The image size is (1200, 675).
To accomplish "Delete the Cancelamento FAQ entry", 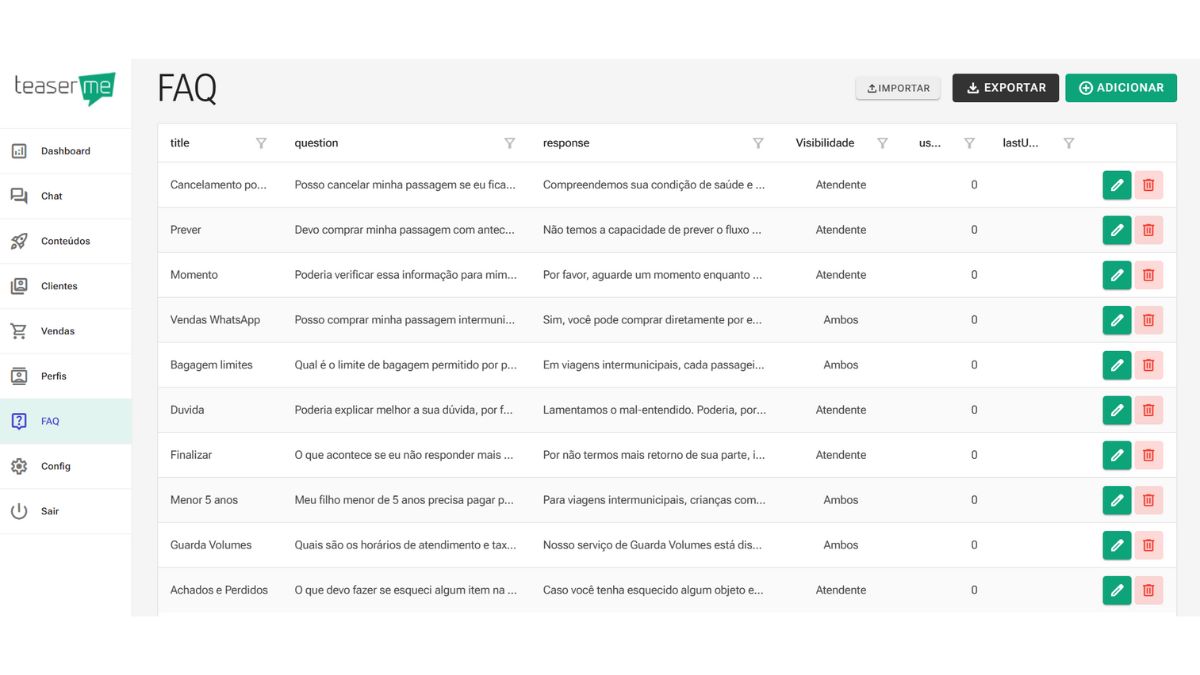I will coord(1149,185).
